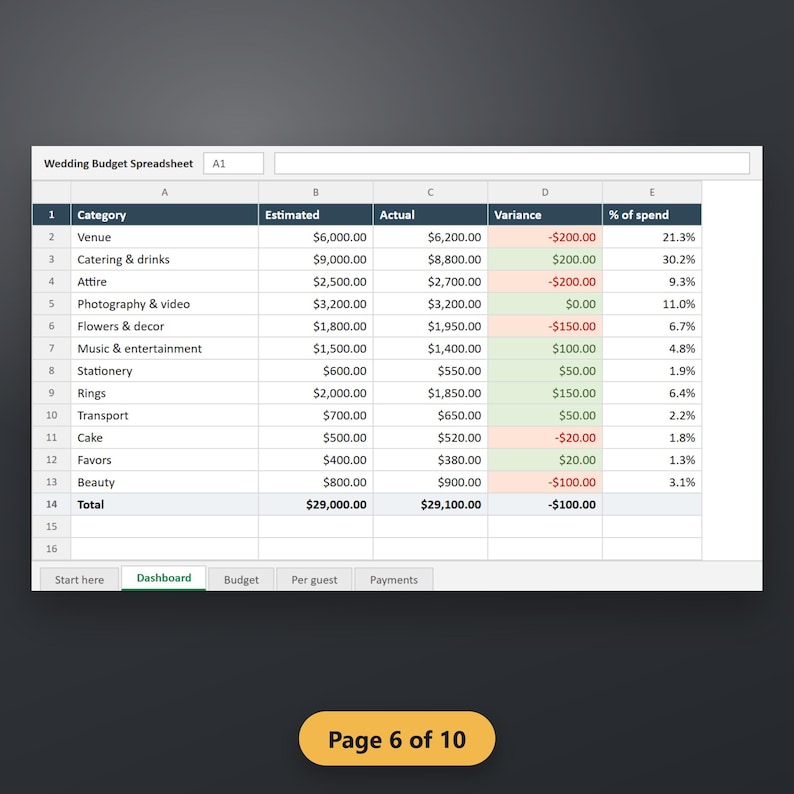The height and width of the screenshot is (794, 794).
Task: Click the Page 6 of 10 badge
Action: click(397, 739)
